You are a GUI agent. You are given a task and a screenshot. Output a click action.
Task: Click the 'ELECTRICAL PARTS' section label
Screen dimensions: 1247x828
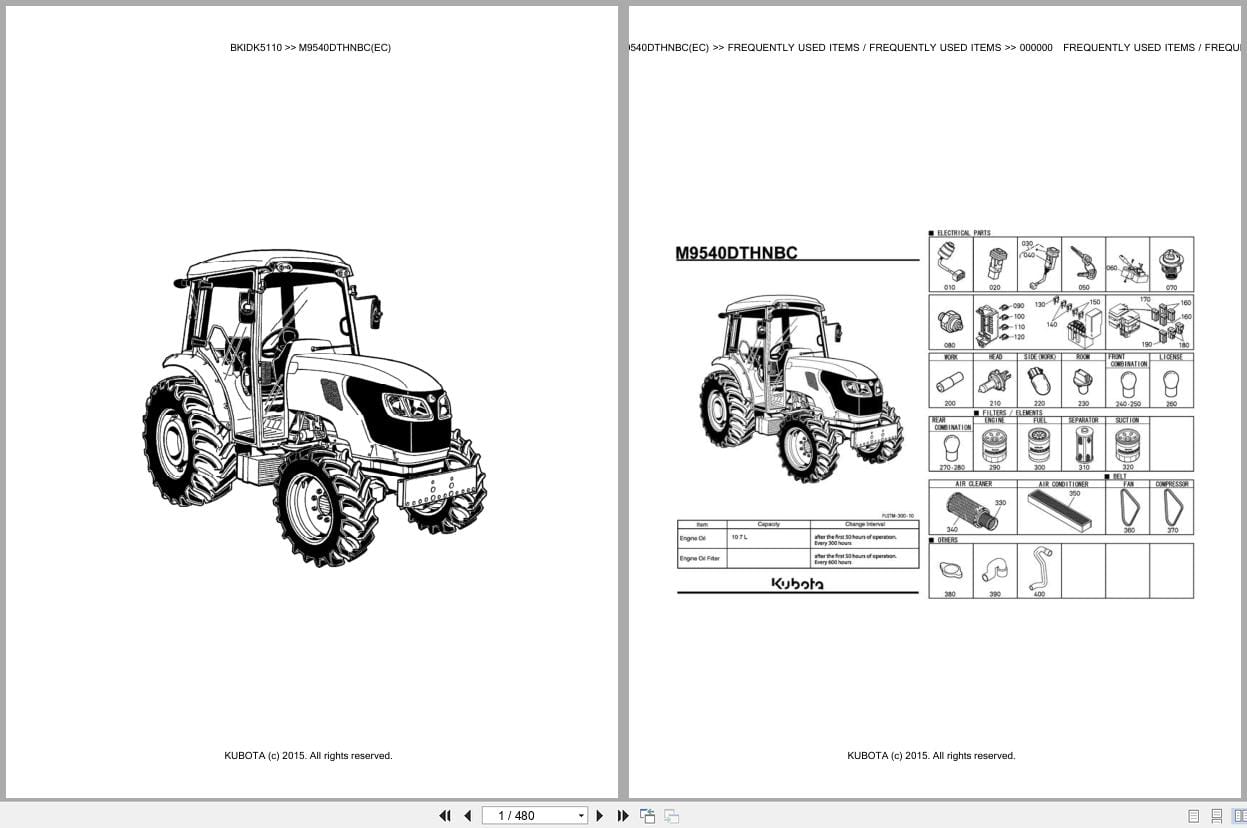pos(963,232)
